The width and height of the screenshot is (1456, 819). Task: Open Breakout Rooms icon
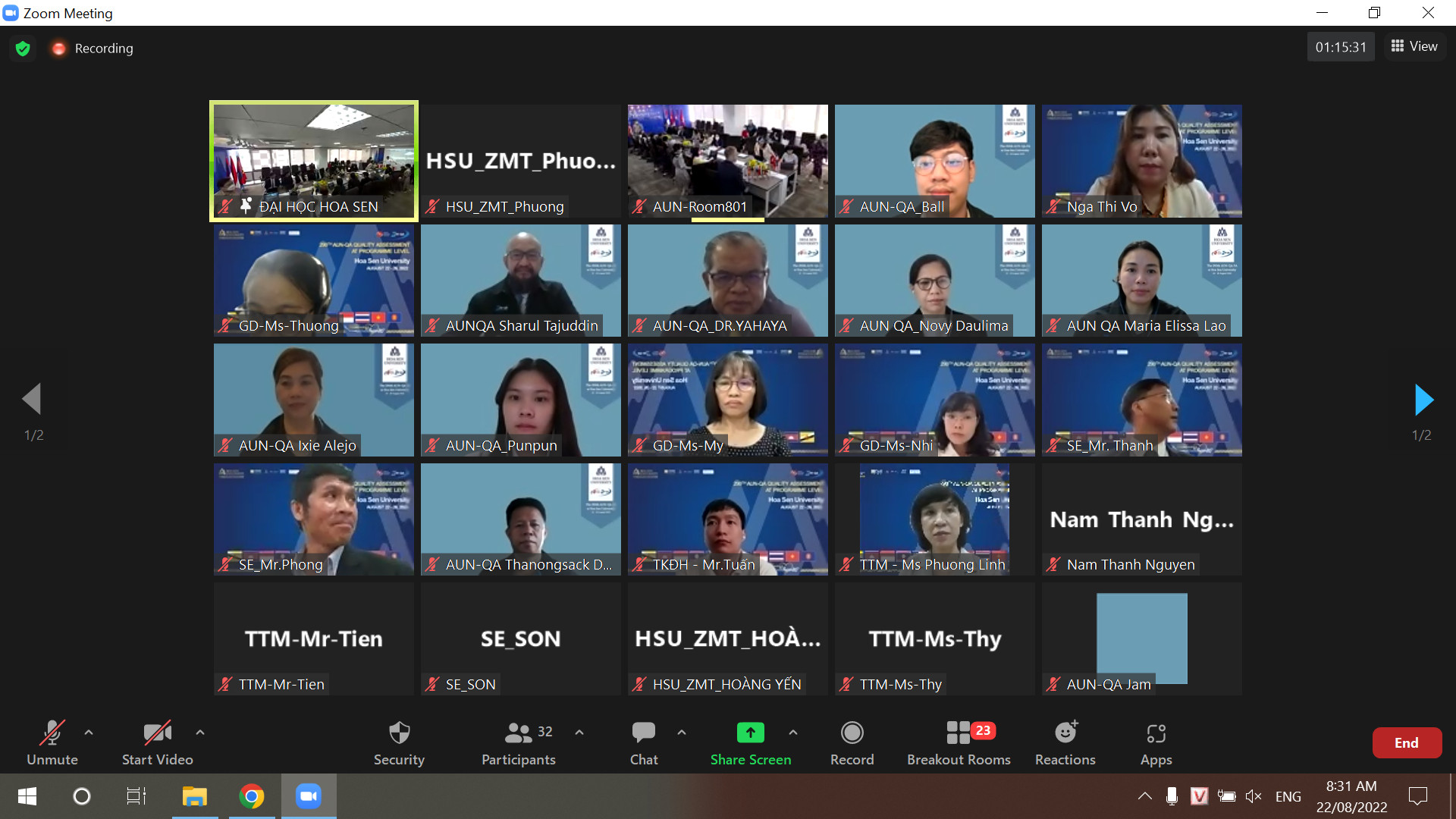coord(959,733)
